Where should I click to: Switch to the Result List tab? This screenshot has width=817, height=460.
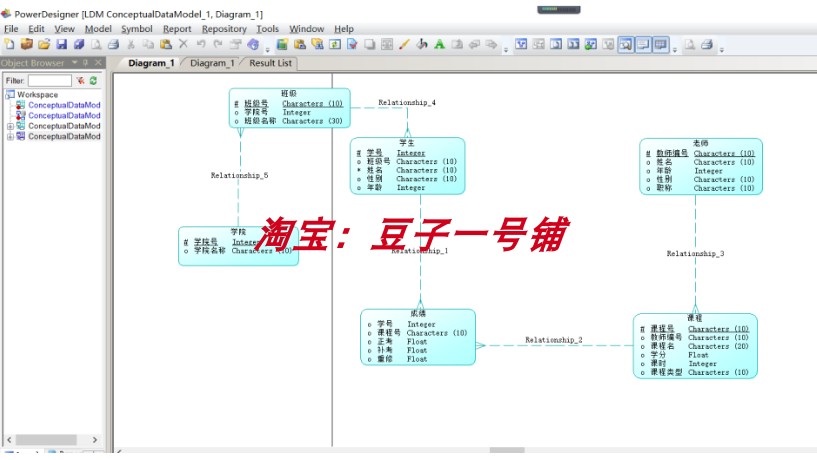[x=270, y=63]
